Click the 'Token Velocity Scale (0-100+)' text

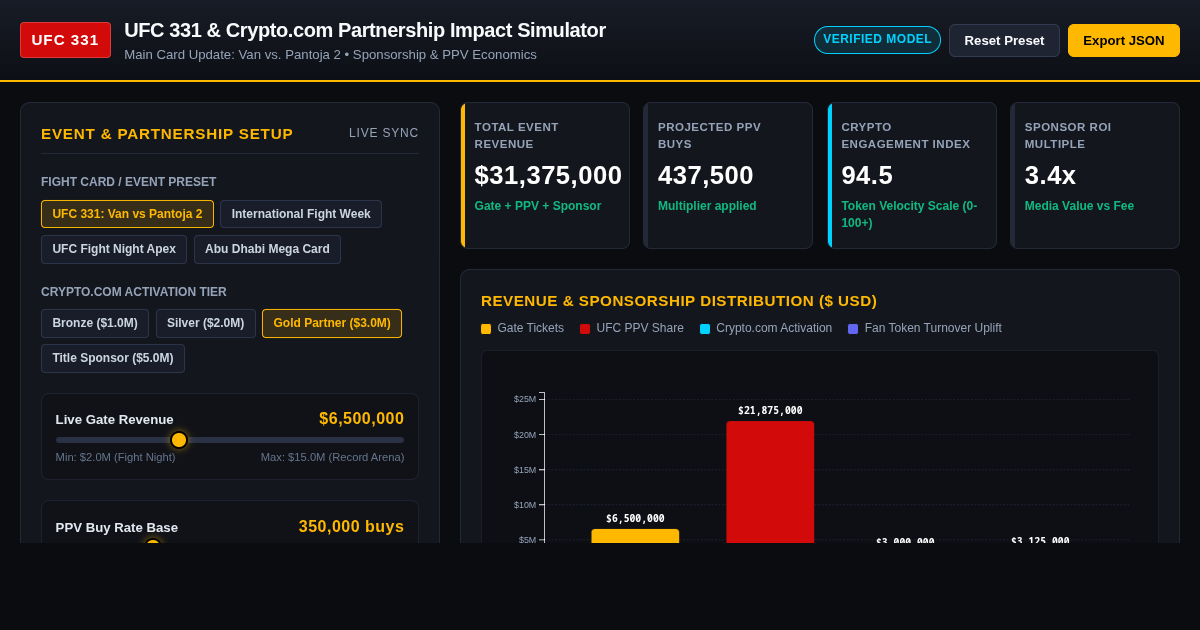(x=909, y=214)
